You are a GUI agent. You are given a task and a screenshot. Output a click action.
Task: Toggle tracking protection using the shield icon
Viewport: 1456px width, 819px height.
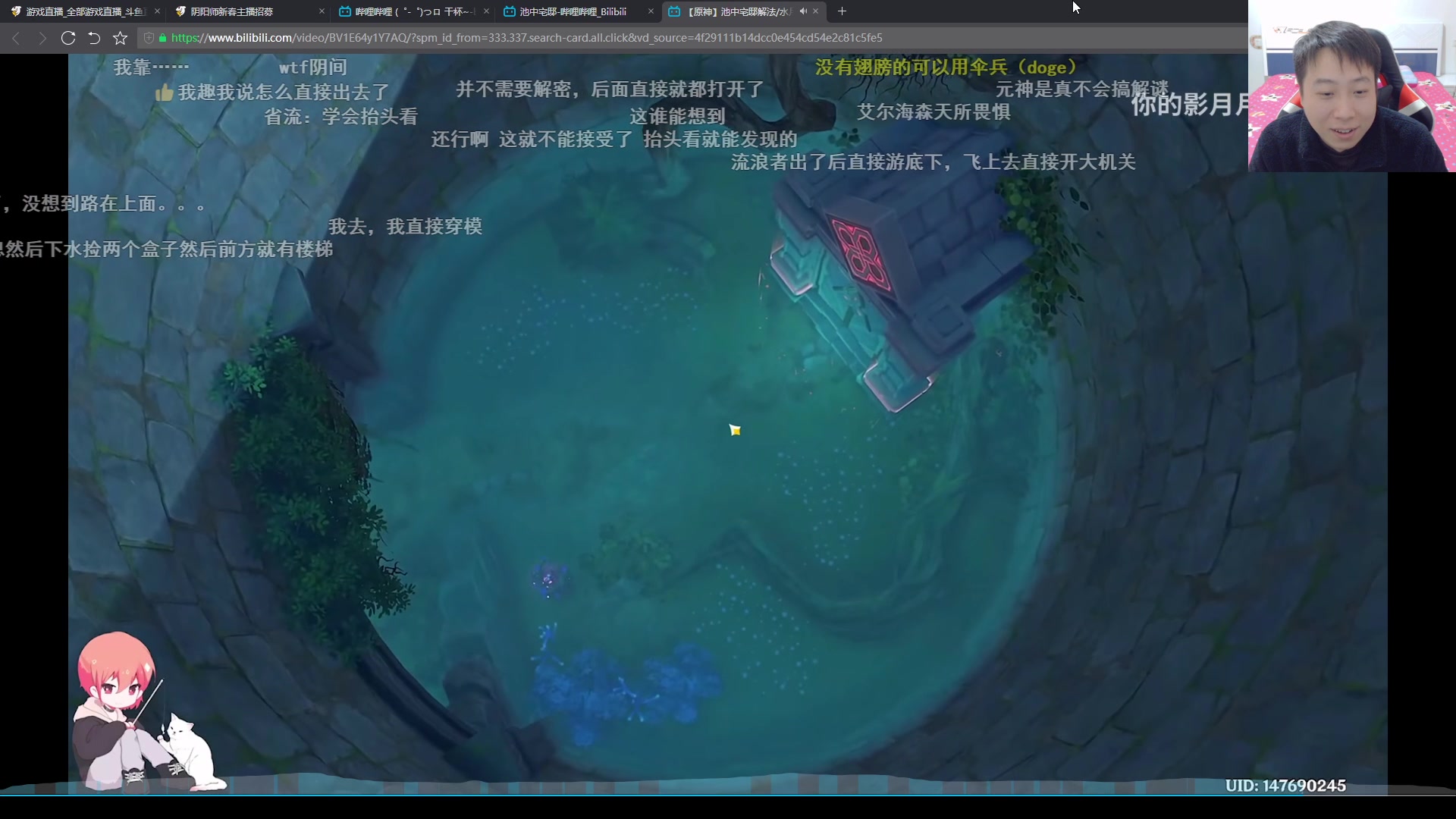click(148, 38)
